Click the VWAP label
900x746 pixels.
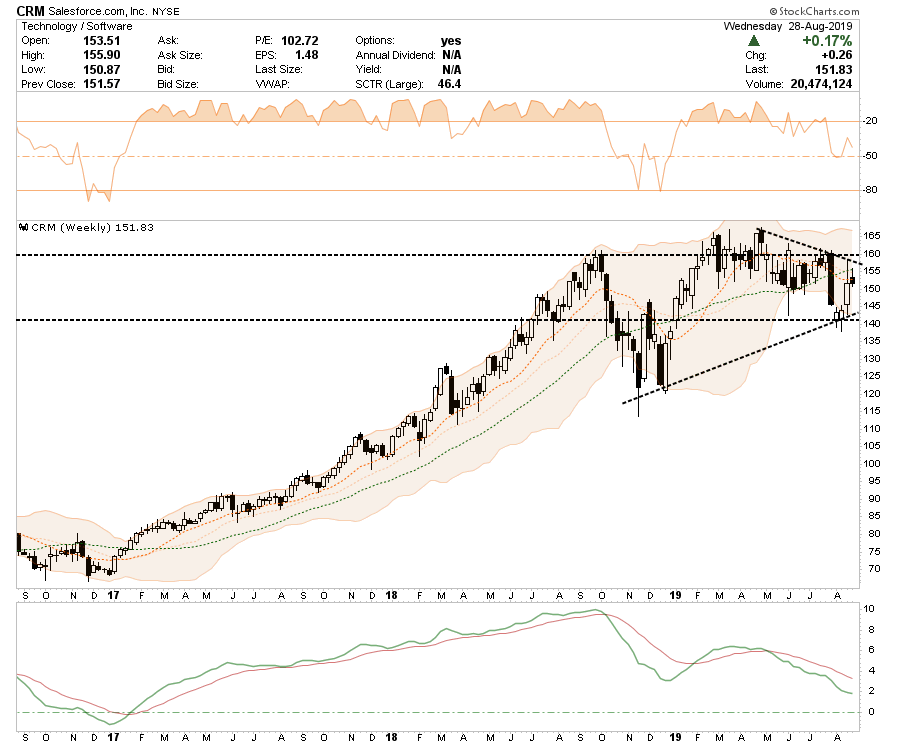click(x=272, y=84)
